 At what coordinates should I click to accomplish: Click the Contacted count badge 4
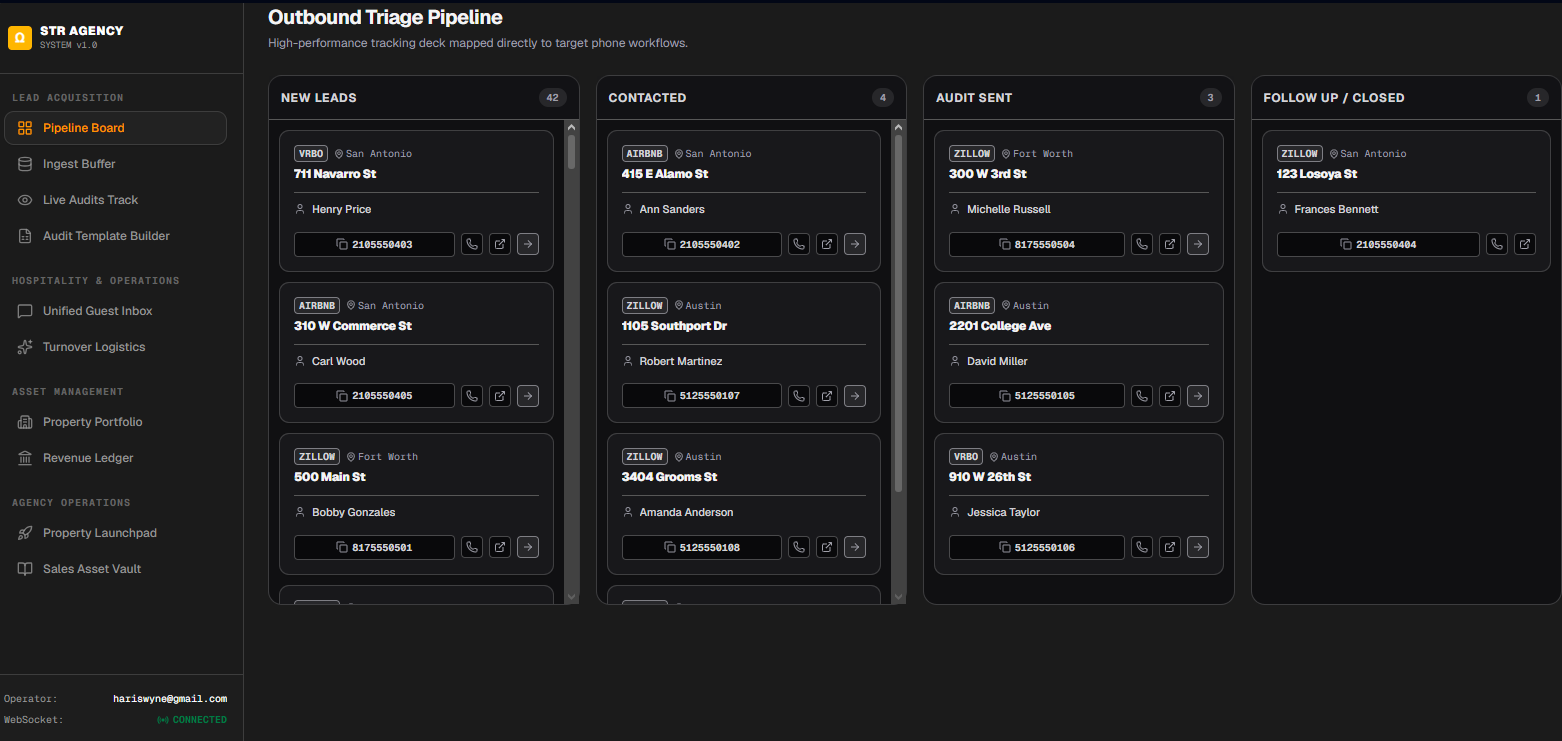882,97
